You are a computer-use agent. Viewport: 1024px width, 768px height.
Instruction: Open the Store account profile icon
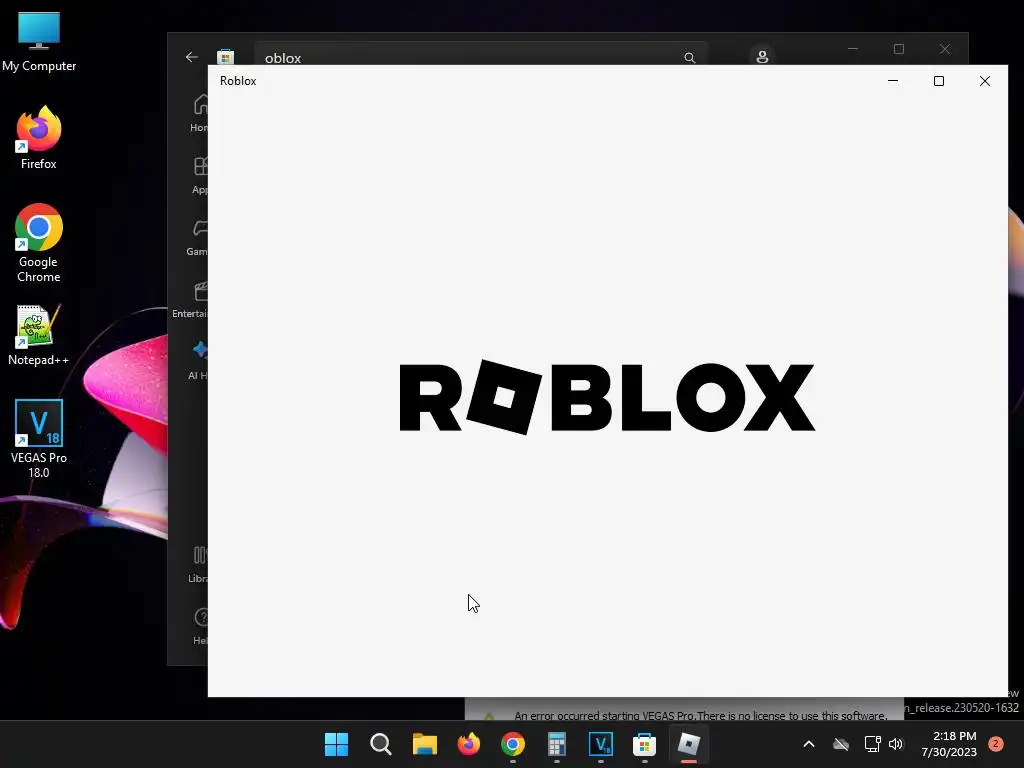762,57
